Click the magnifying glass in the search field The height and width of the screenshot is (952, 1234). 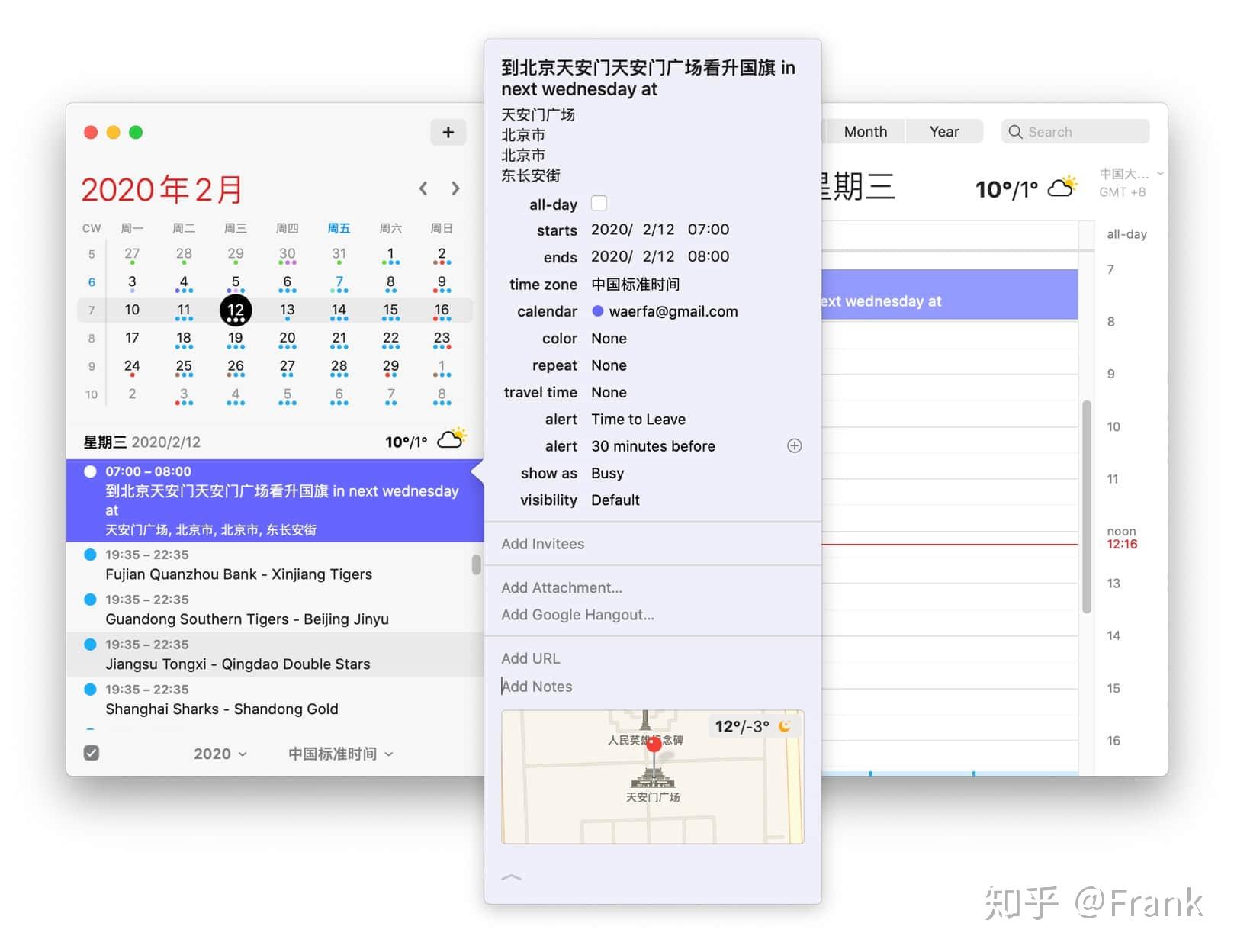[x=1016, y=131]
